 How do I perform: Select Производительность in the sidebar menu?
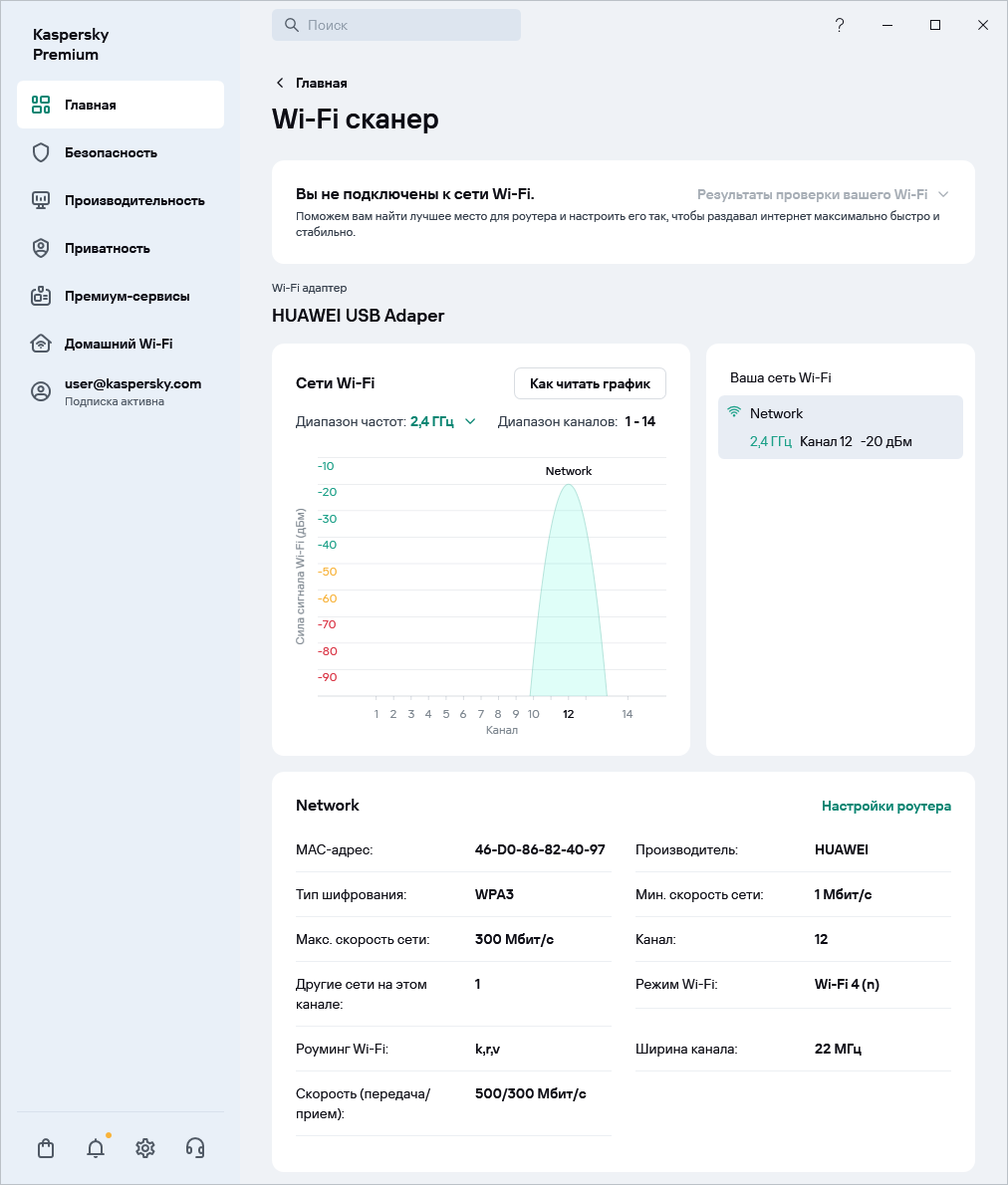coord(121,200)
